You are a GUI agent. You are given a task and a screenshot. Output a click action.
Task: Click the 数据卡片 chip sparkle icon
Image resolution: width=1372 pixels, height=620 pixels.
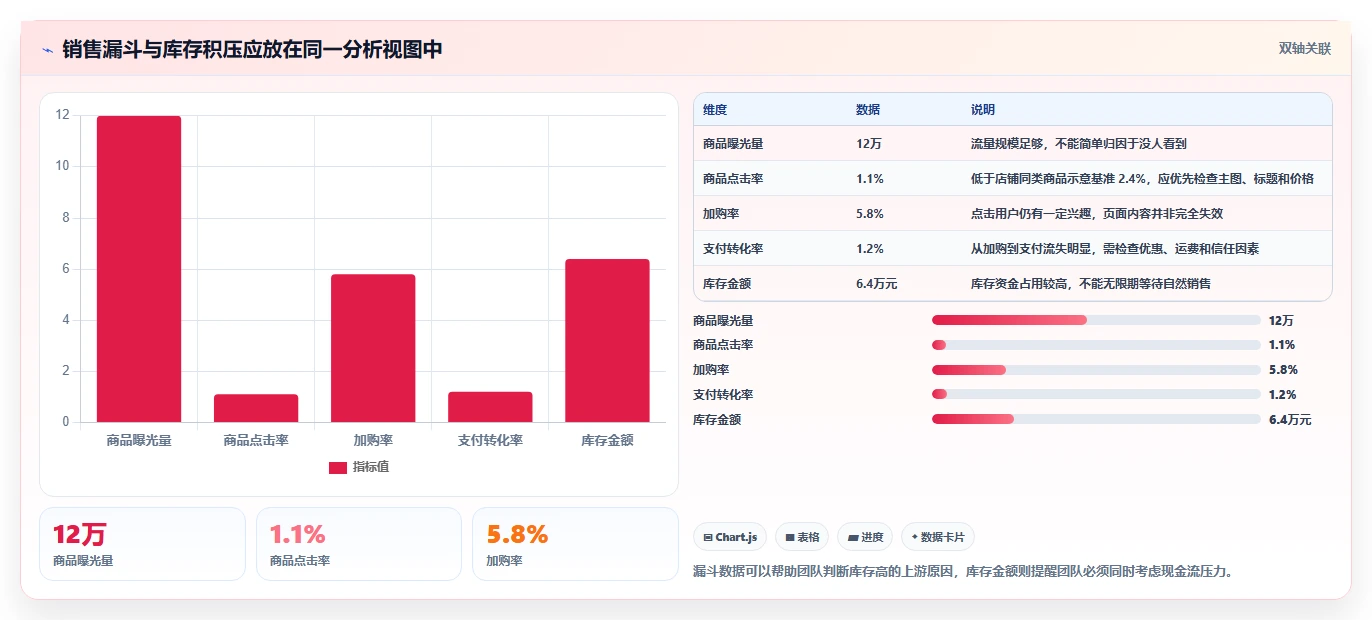coord(914,537)
